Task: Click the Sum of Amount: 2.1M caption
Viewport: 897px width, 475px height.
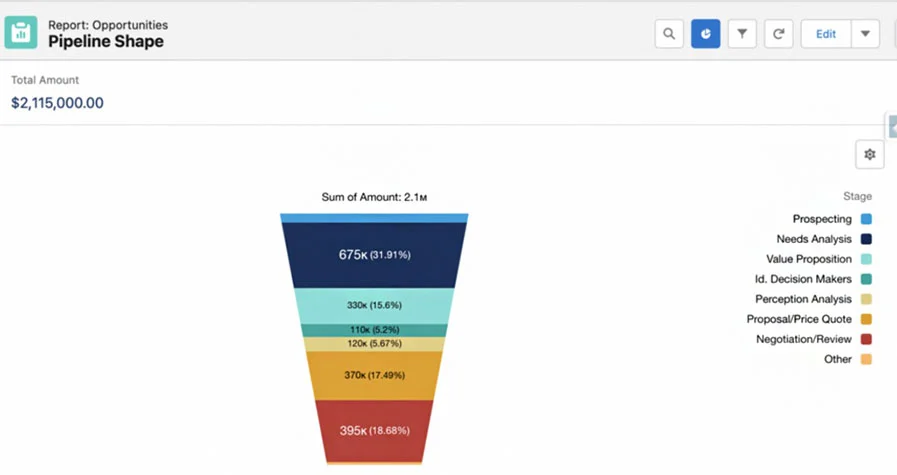Action: pyautogui.click(x=374, y=197)
